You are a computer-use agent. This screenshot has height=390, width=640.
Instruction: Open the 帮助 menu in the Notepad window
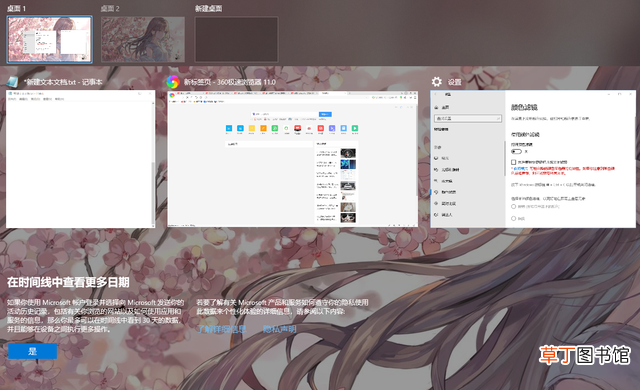click(x=60, y=99)
